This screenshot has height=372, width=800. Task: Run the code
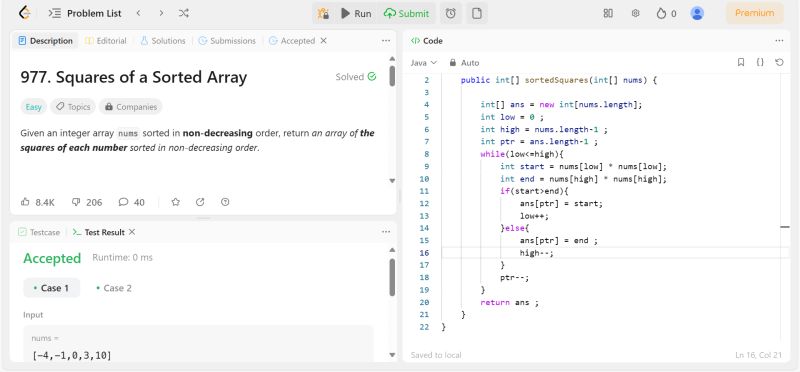pos(356,13)
